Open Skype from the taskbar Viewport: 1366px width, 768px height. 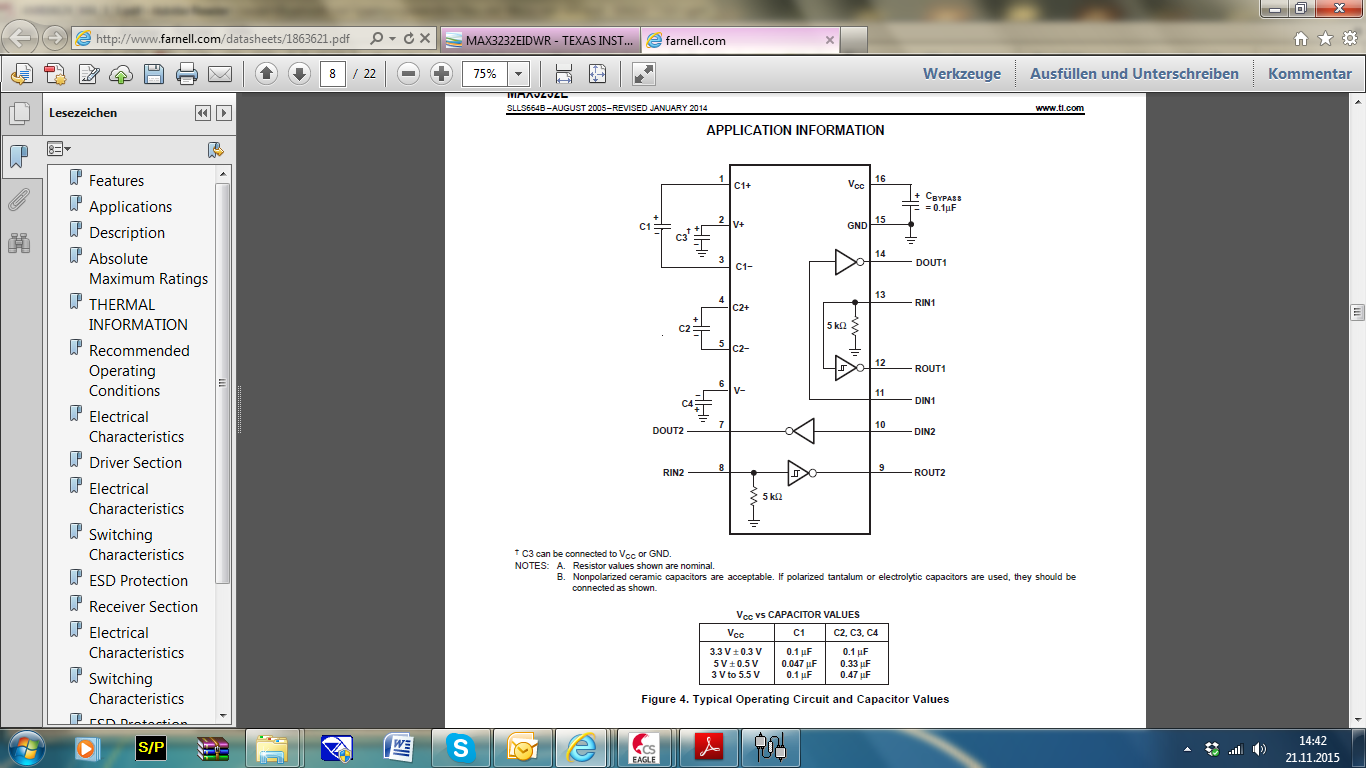pyautogui.click(x=461, y=747)
